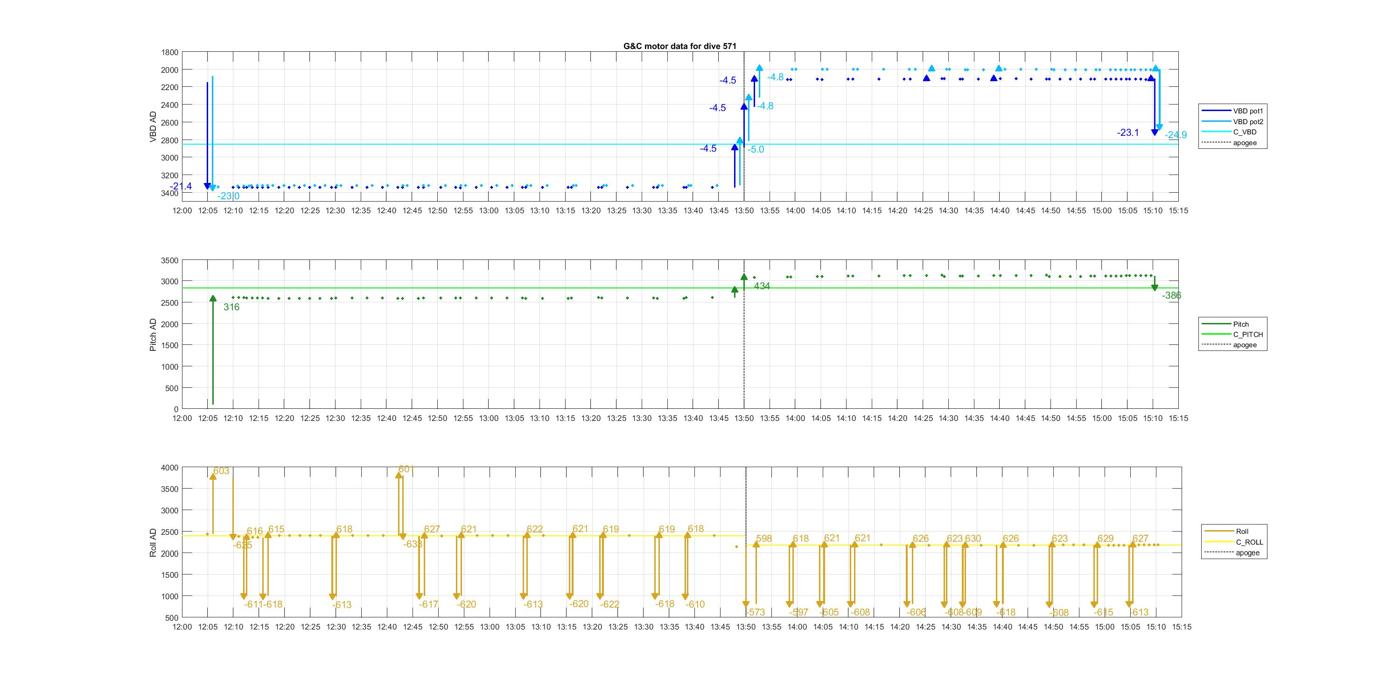This screenshot has height=693, width=1400.
Task: Click the '500' tick on Roll y-axis
Action: tap(172, 618)
